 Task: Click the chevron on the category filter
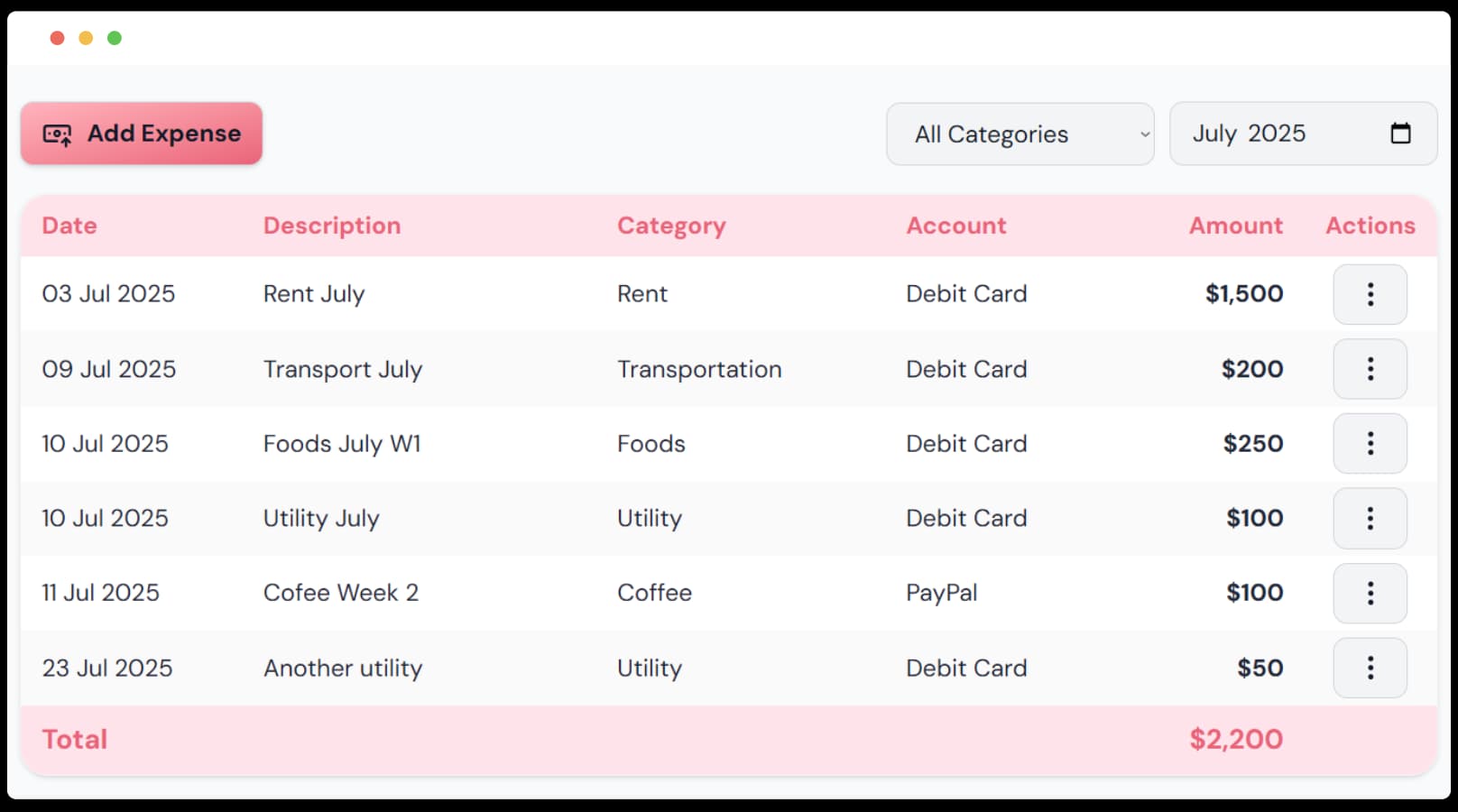1144,134
